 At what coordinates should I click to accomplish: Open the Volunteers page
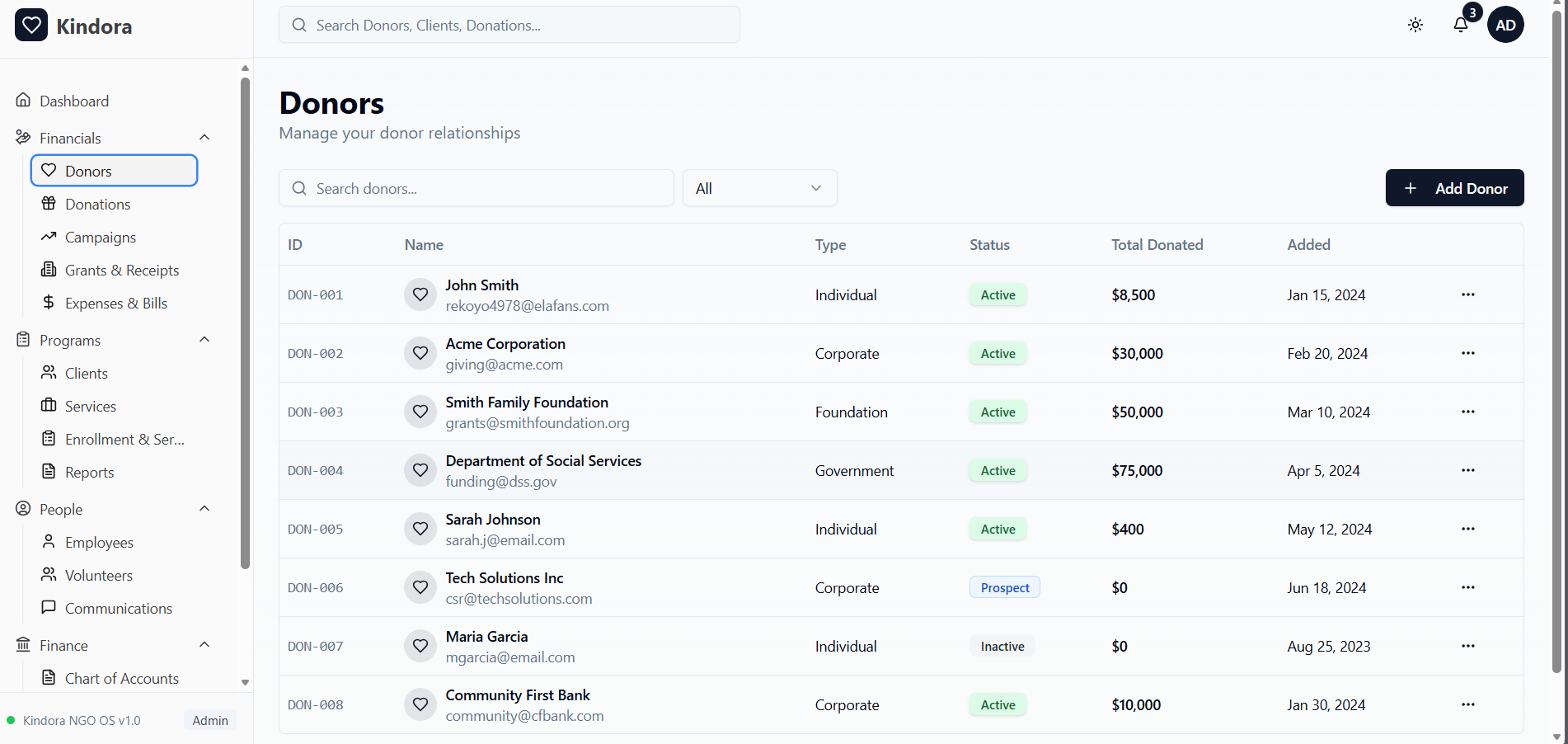[98, 576]
